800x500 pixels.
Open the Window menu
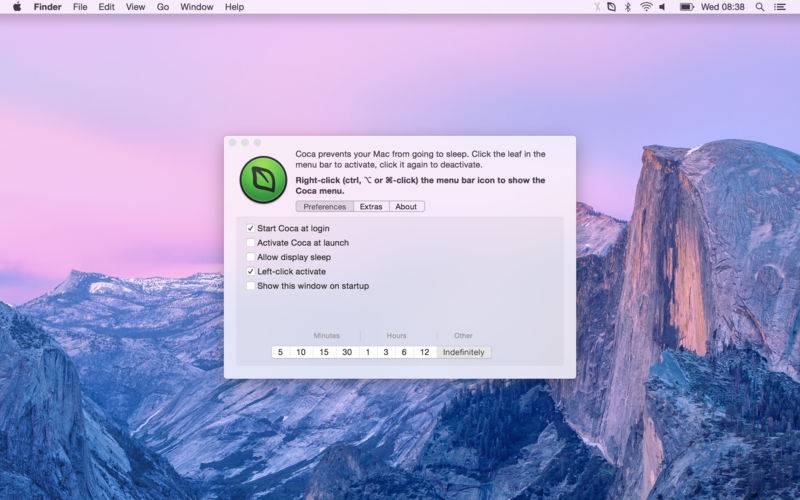196,7
